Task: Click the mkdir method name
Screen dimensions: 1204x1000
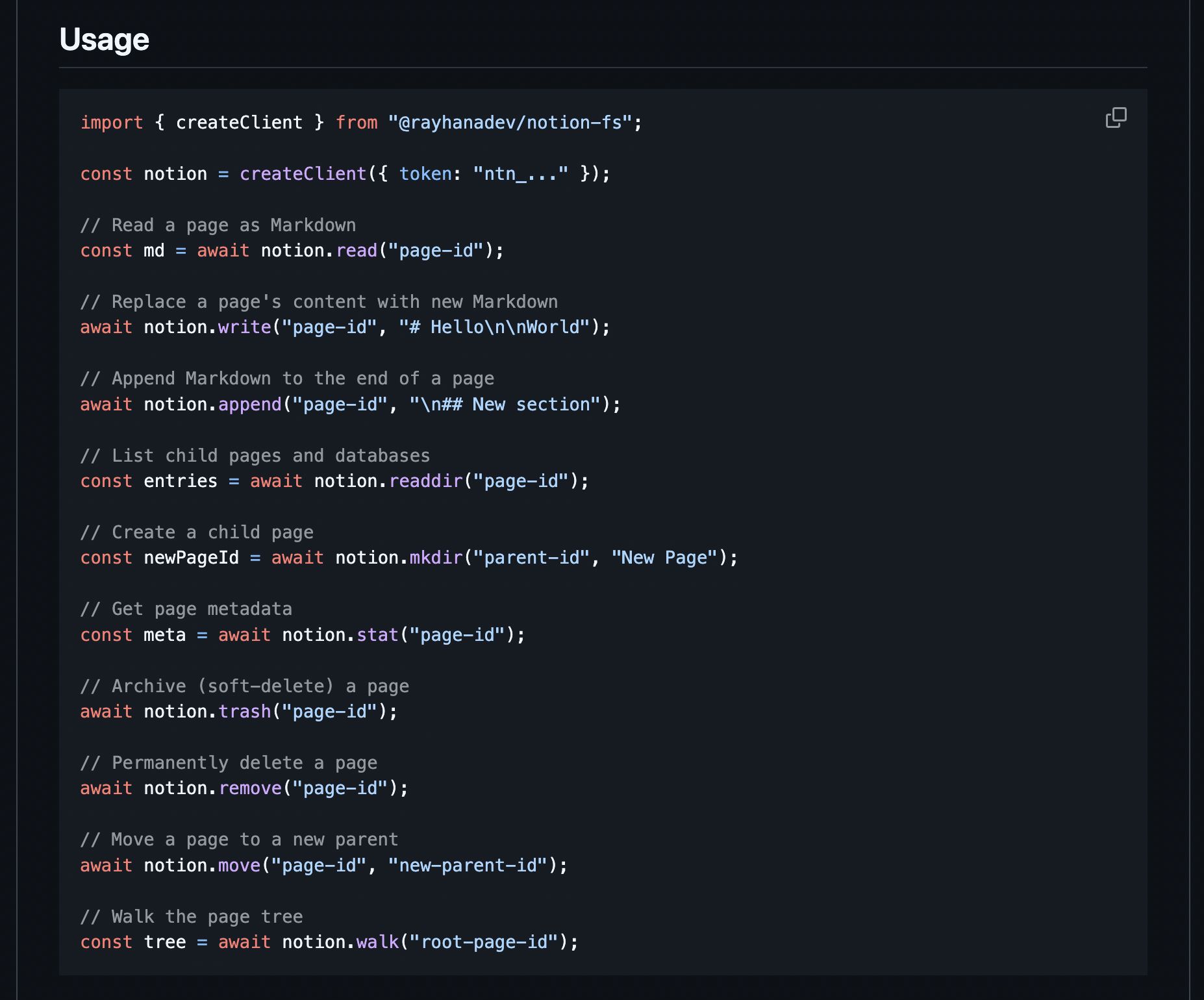Action: click(436, 558)
